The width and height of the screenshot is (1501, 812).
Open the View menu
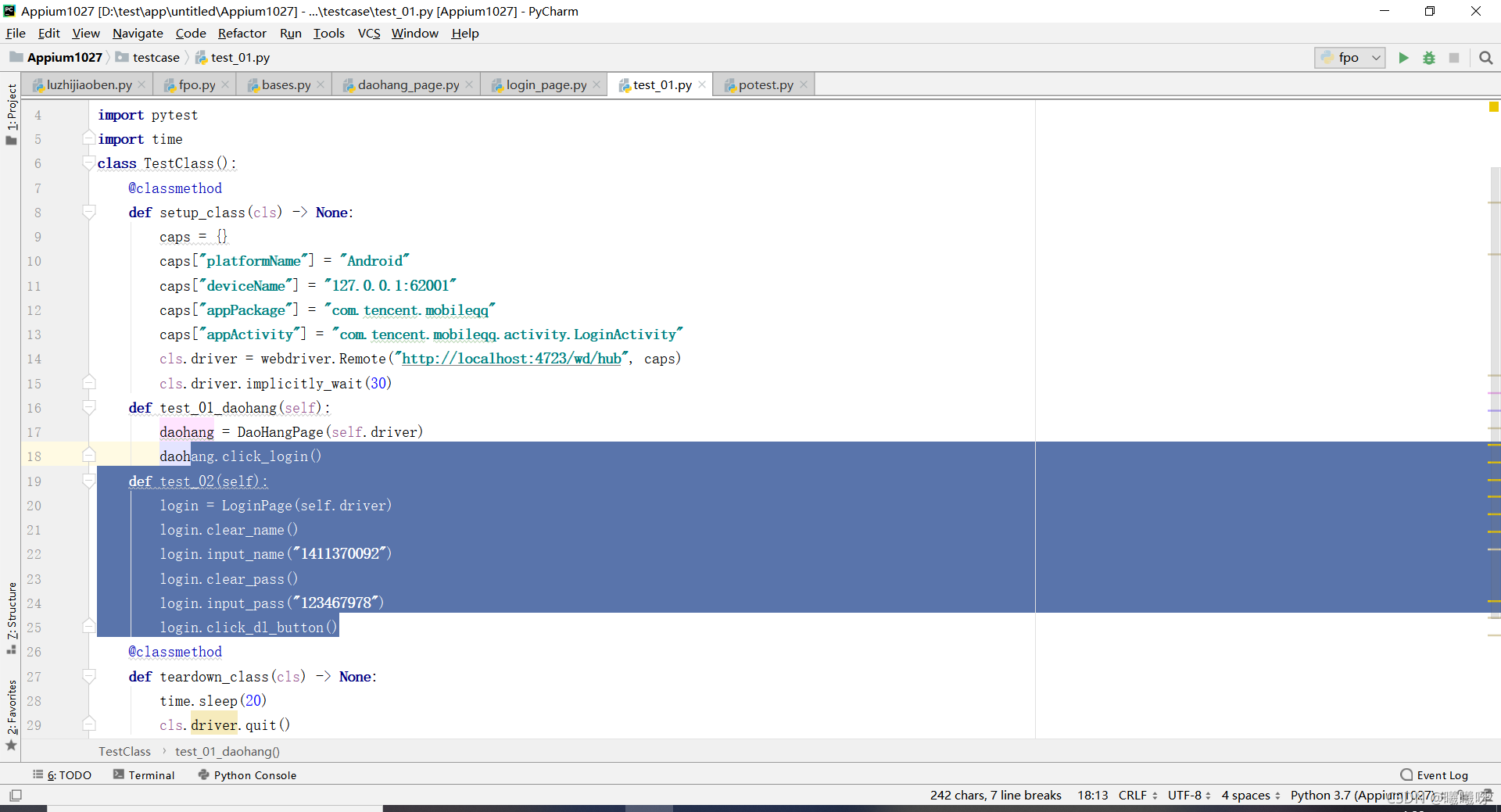click(86, 33)
